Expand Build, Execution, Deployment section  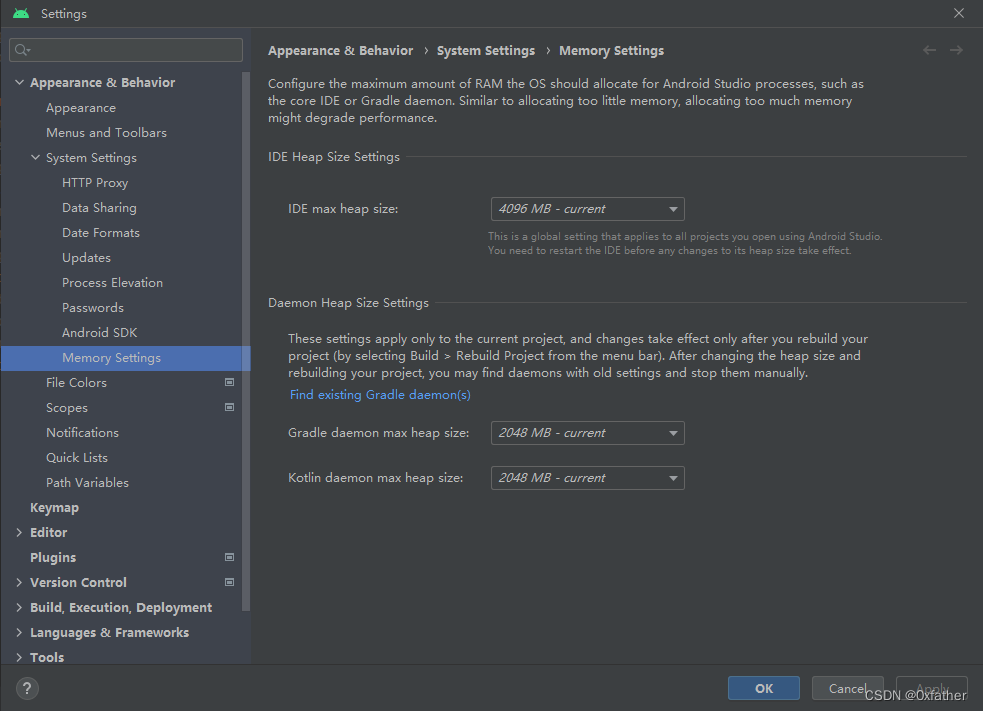click(x=19, y=608)
